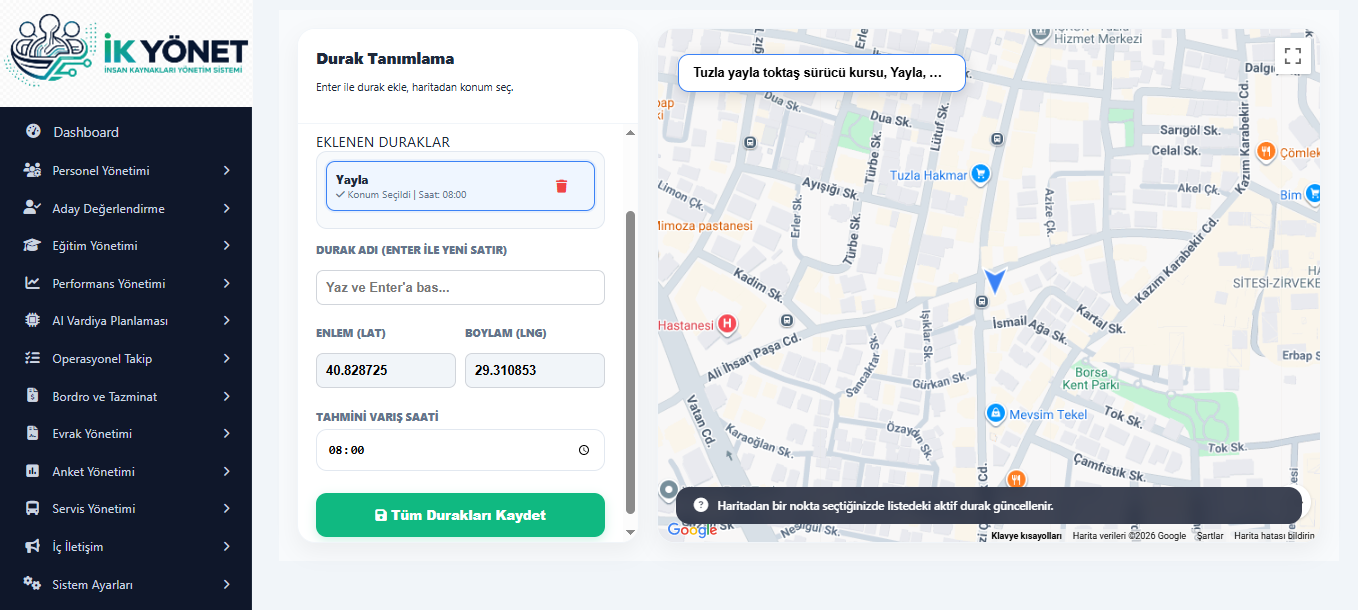Expand Operasyonel Takip submenu chevron
Viewport: 1358px width, 610px height.
[227, 358]
